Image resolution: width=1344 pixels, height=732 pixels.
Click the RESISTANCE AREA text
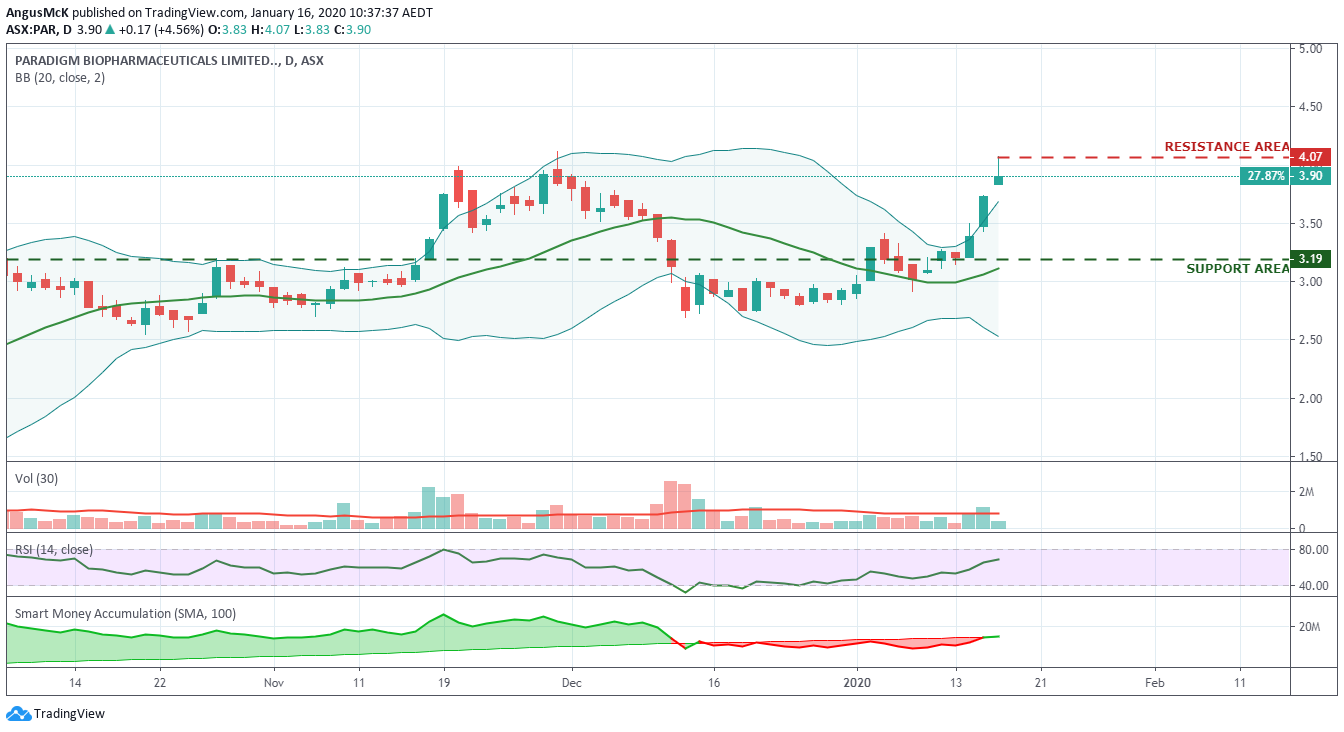coord(1227,147)
